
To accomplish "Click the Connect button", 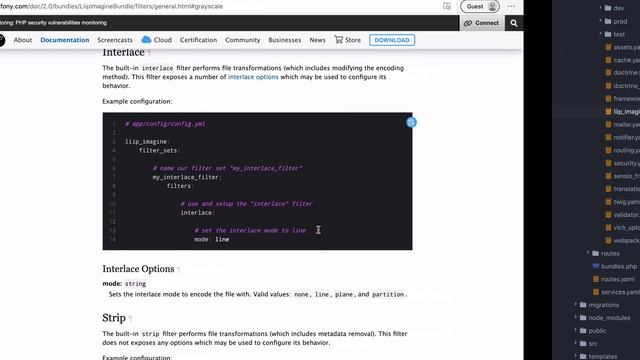I will (482, 23).
